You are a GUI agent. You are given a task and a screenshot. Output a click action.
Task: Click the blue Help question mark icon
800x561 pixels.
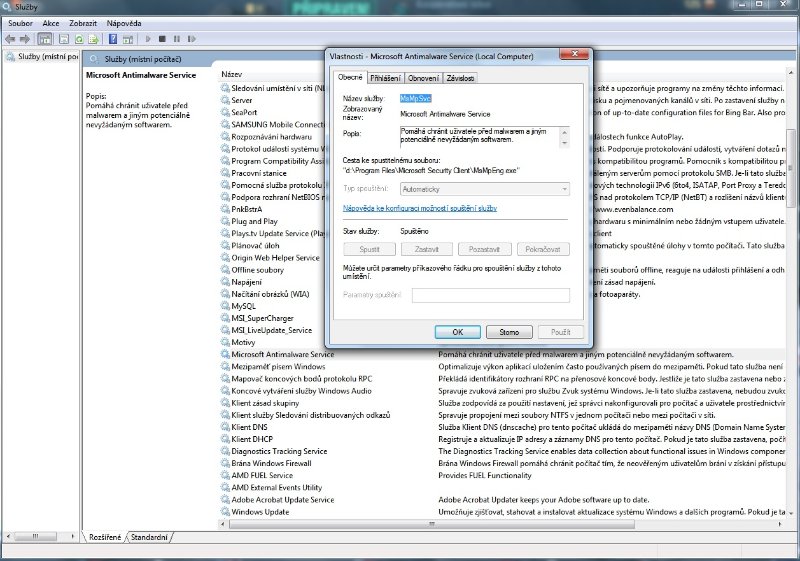coord(113,39)
